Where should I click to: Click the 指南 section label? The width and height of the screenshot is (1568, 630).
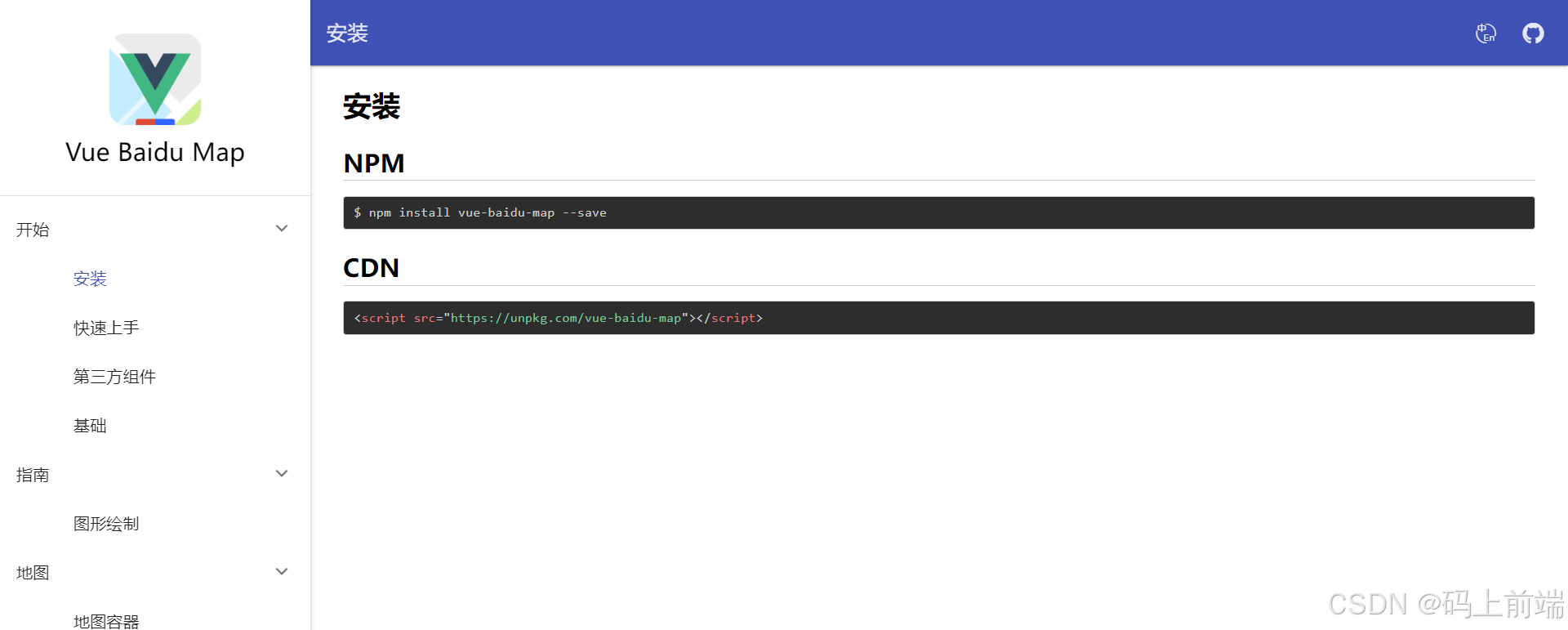33,475
